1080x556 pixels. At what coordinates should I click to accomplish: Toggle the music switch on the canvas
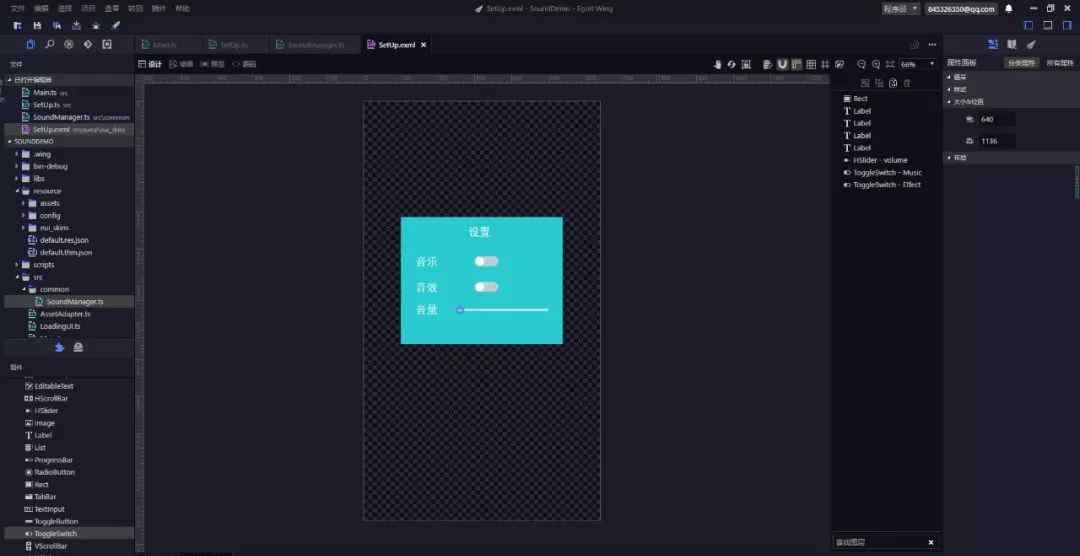[486, 262]
